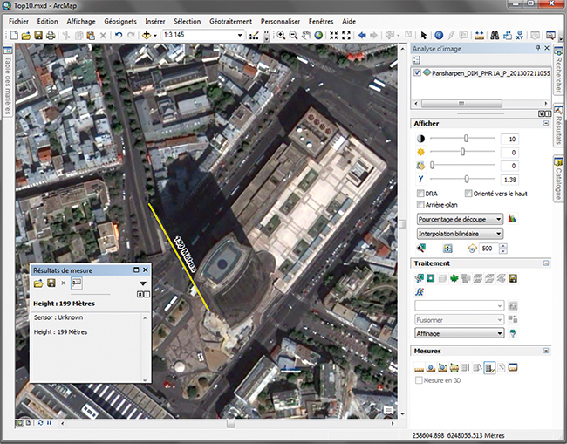Image resolution: width=567 pixels, height=444 pixels.
Task: Adjust the brightness slider
Action: click(x=462, y=151)
